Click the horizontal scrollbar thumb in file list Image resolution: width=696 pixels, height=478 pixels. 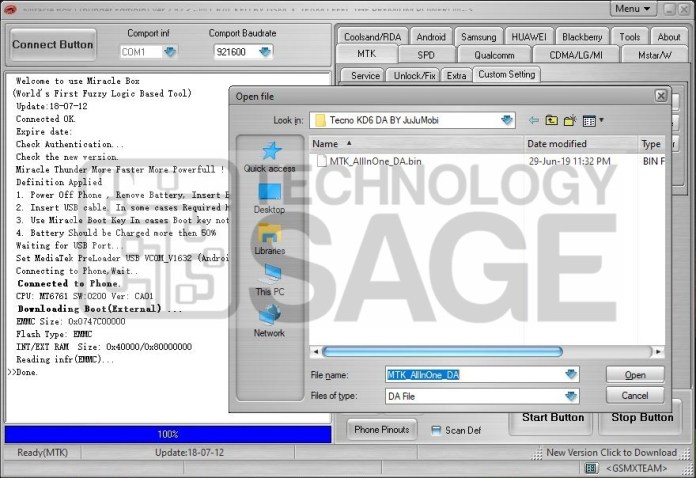pos(443,352)
